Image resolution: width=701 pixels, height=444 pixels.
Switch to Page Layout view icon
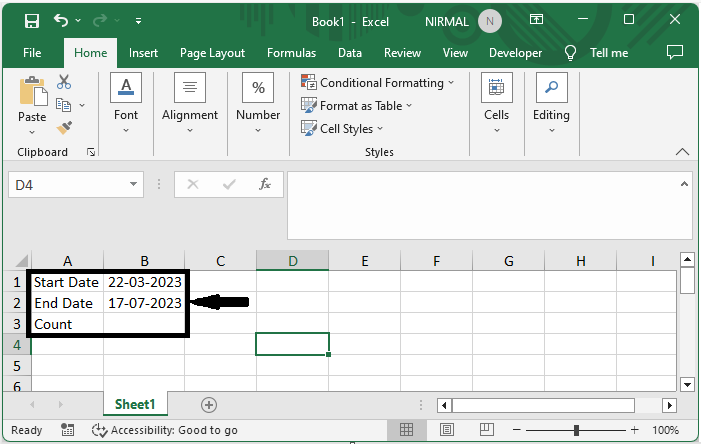(x=447, y=430)
